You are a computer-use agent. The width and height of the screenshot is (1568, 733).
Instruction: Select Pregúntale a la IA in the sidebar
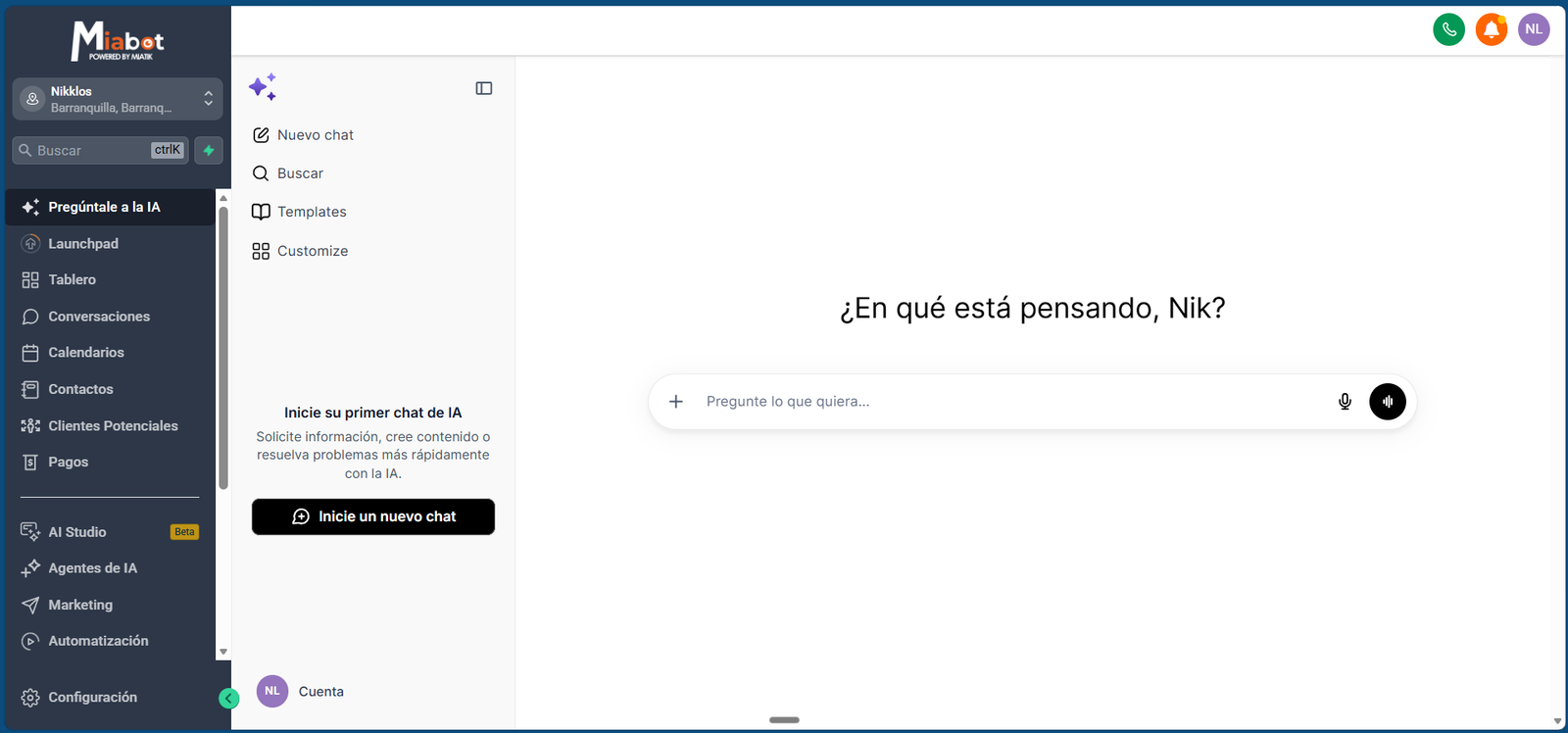110,207
